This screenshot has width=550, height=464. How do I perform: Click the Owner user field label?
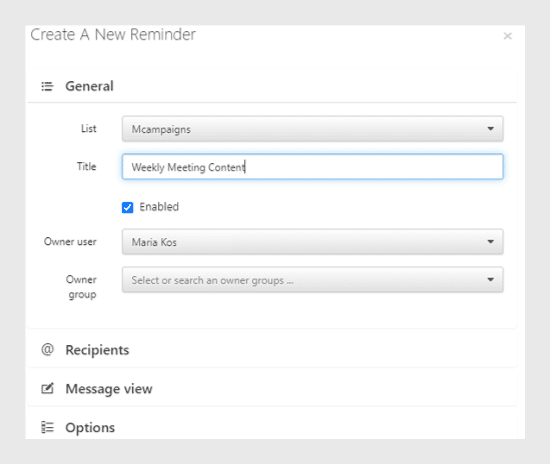(70, 241)
